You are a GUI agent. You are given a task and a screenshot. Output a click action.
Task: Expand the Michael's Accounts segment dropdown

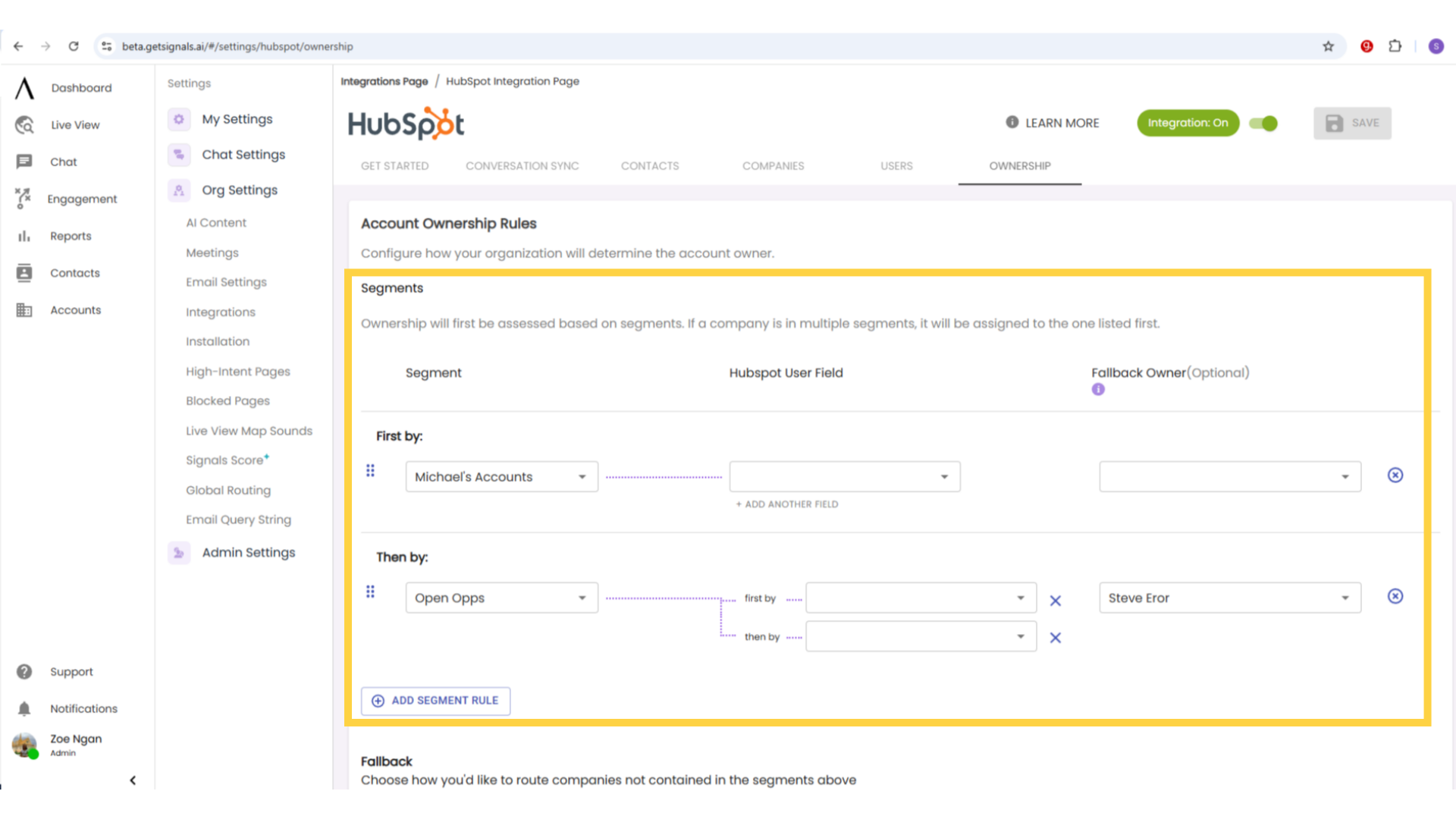click(x=581, y=476)
